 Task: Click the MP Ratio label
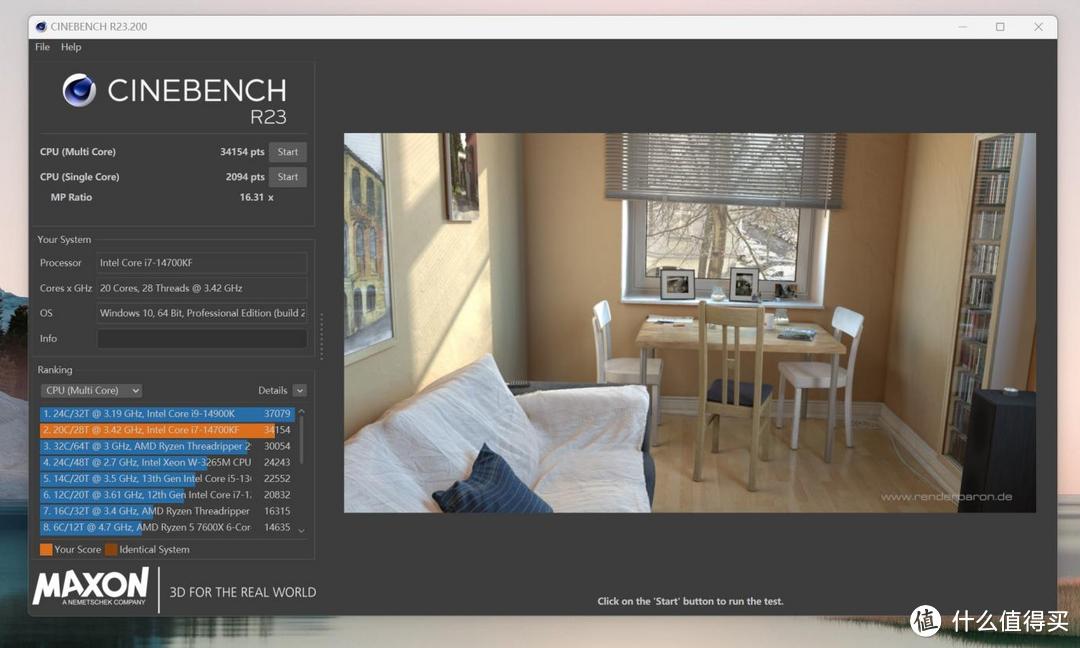pos(71,198)
